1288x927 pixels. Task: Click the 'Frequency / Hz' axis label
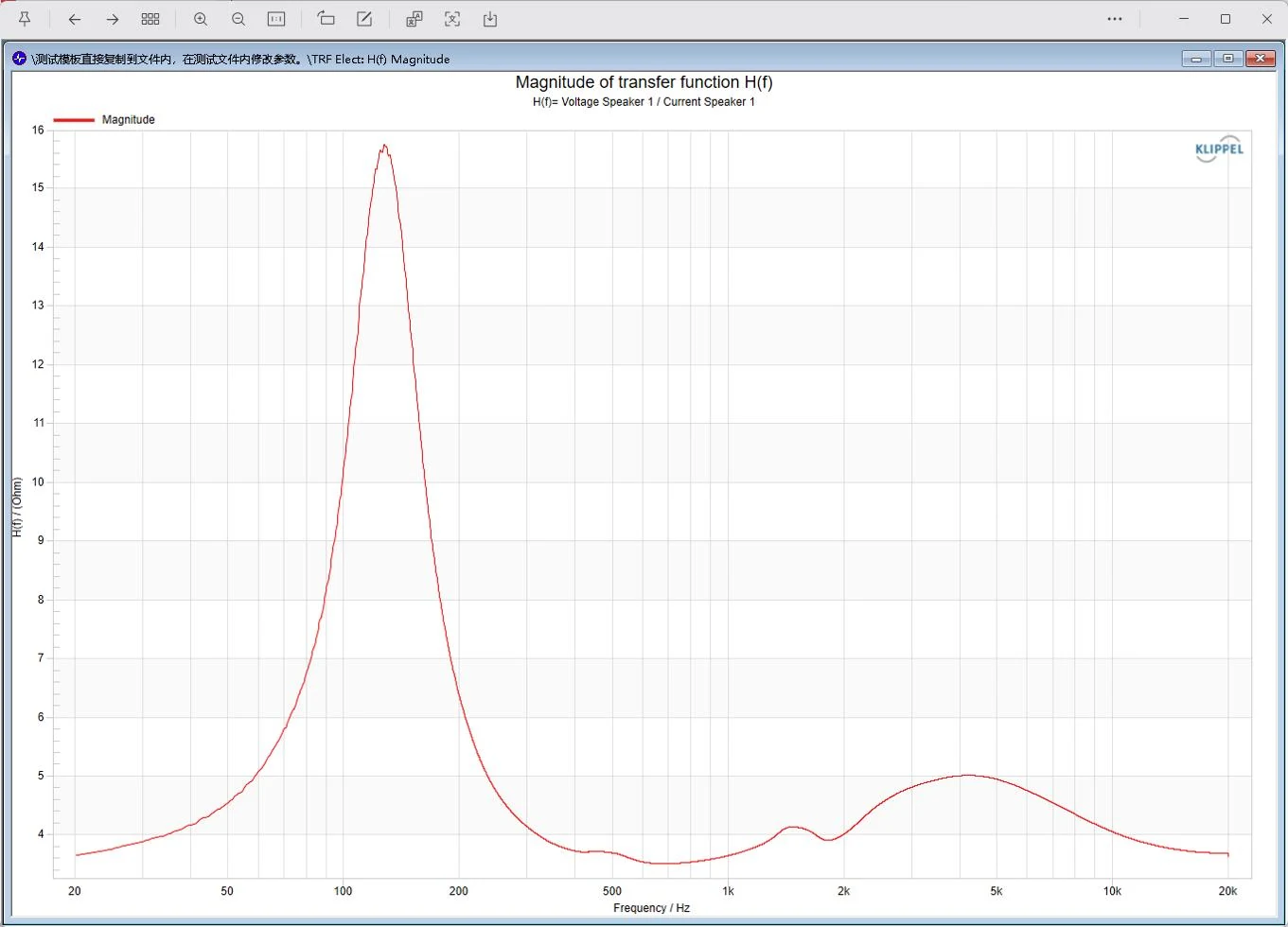(651, 908)
